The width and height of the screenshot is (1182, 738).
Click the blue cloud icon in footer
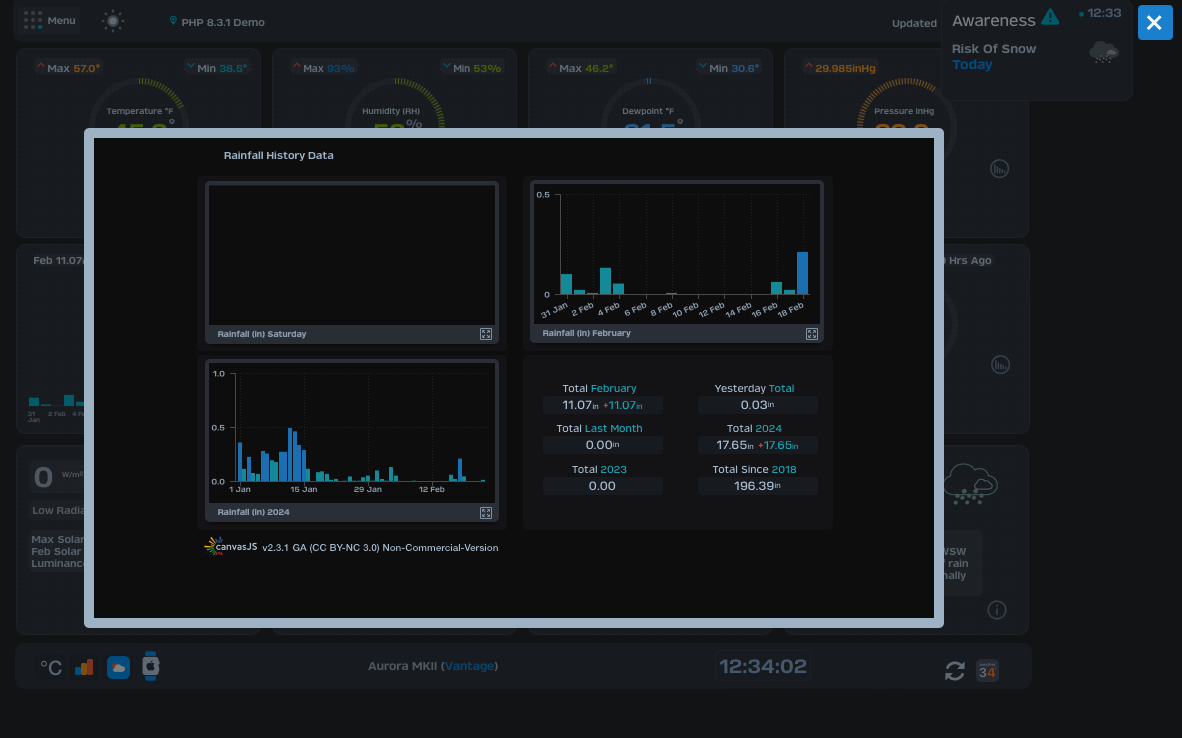click(x=118, y=667)
